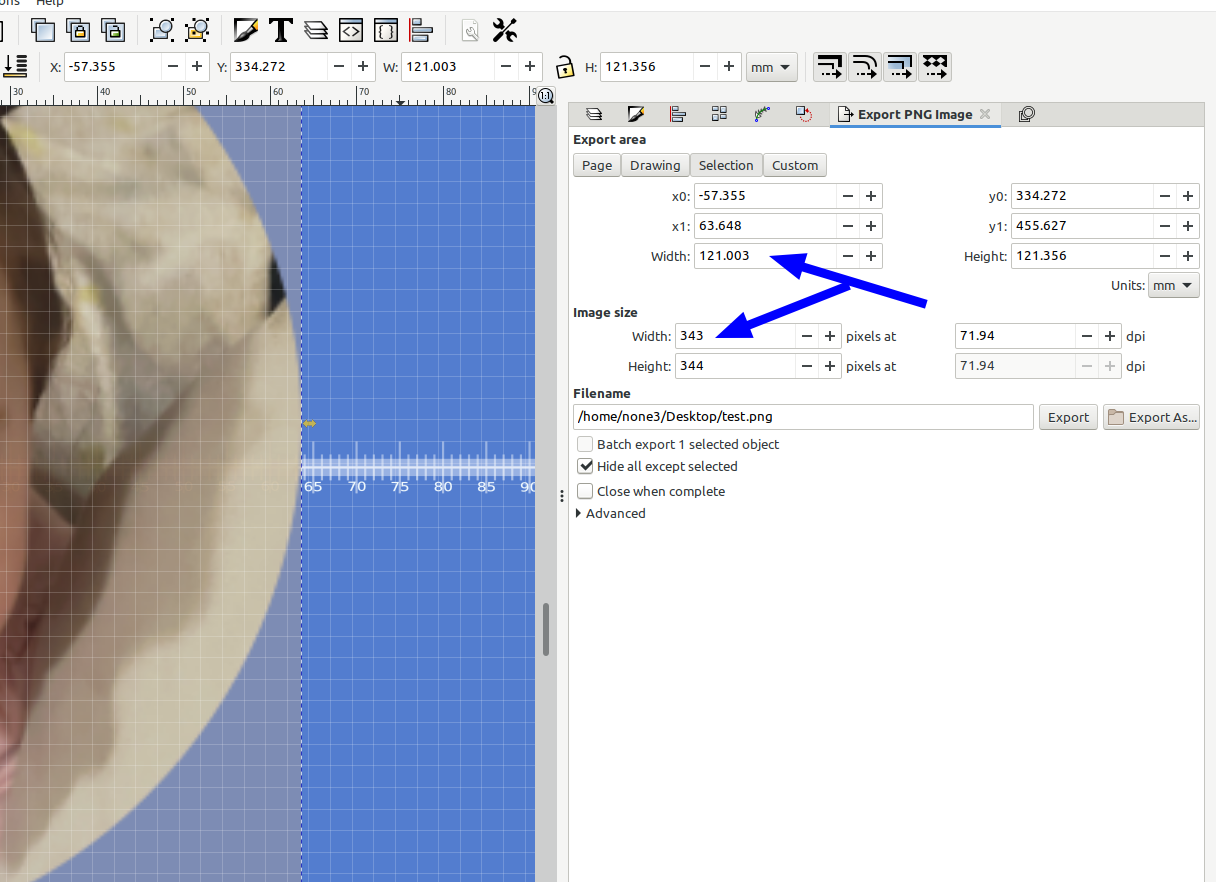This screenshot has height=882, width=1216.
Task: Click the Export button
Action: point(1068,417)
